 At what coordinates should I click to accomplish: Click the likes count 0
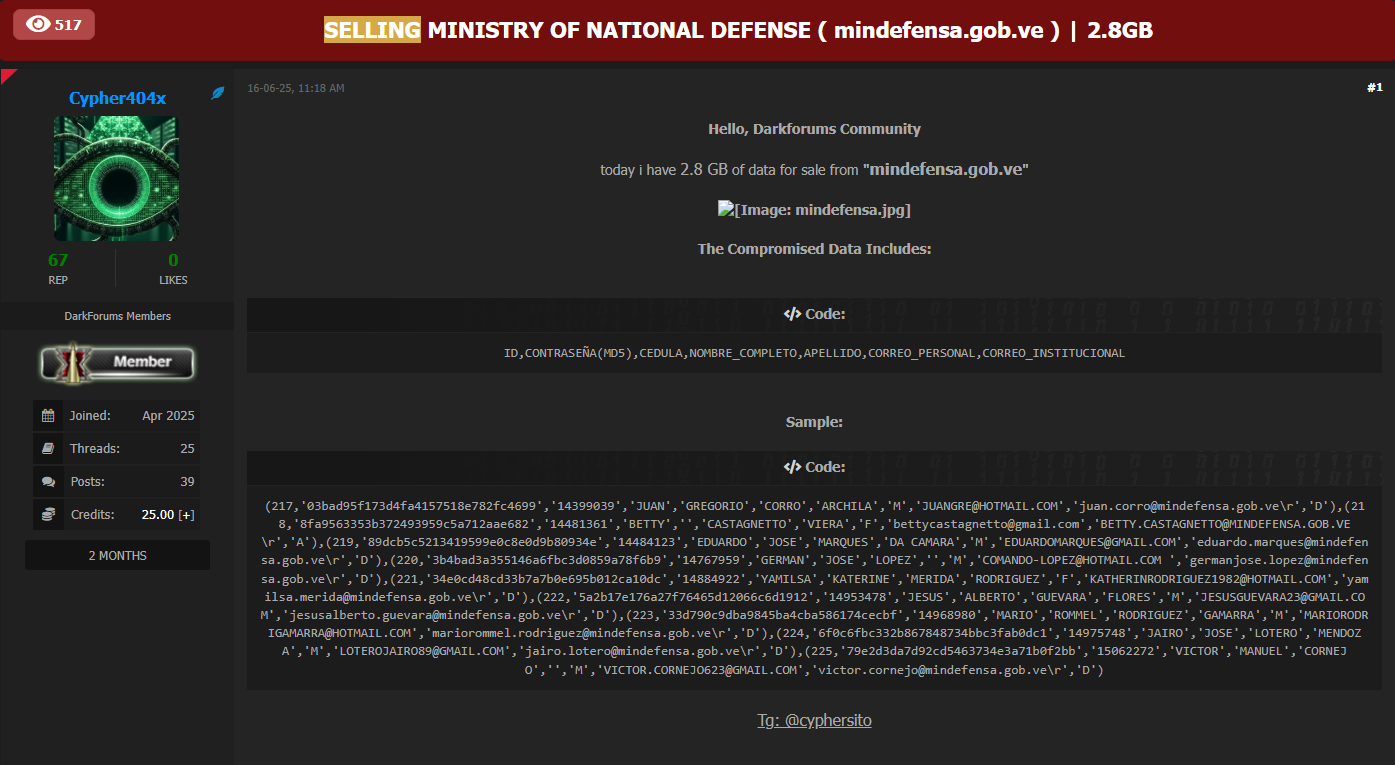(173, 260)
